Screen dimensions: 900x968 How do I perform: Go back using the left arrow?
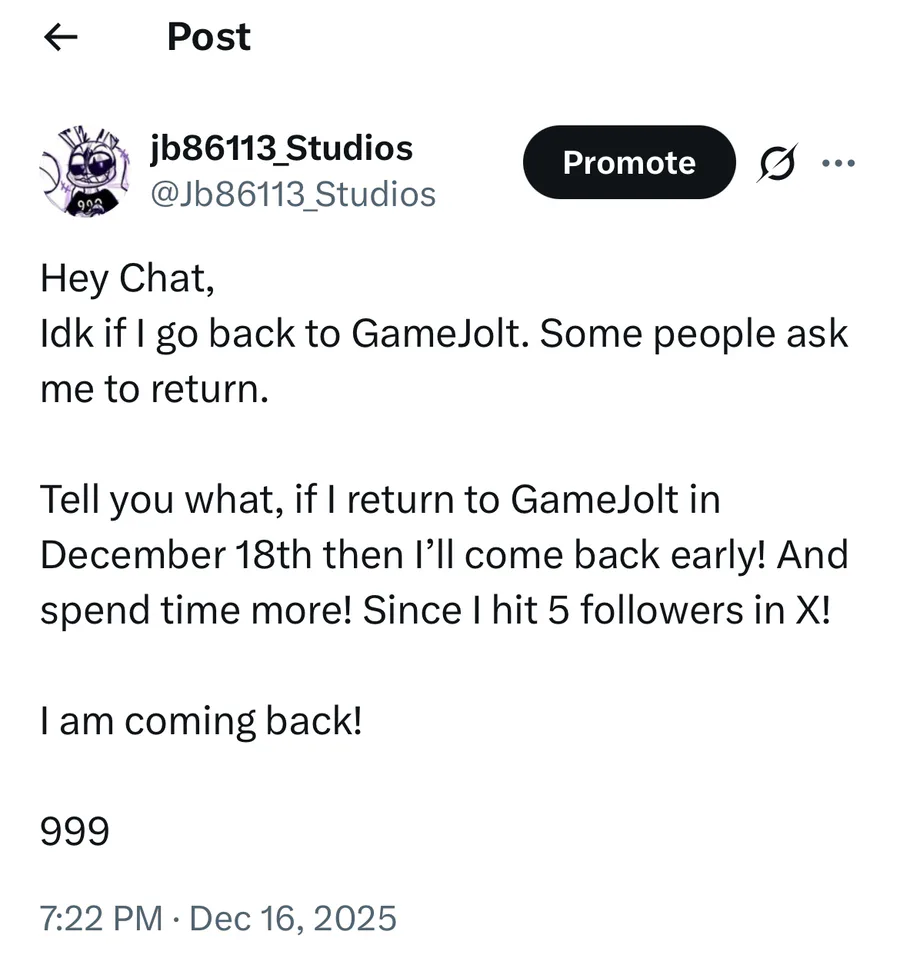tap(62, 38)
